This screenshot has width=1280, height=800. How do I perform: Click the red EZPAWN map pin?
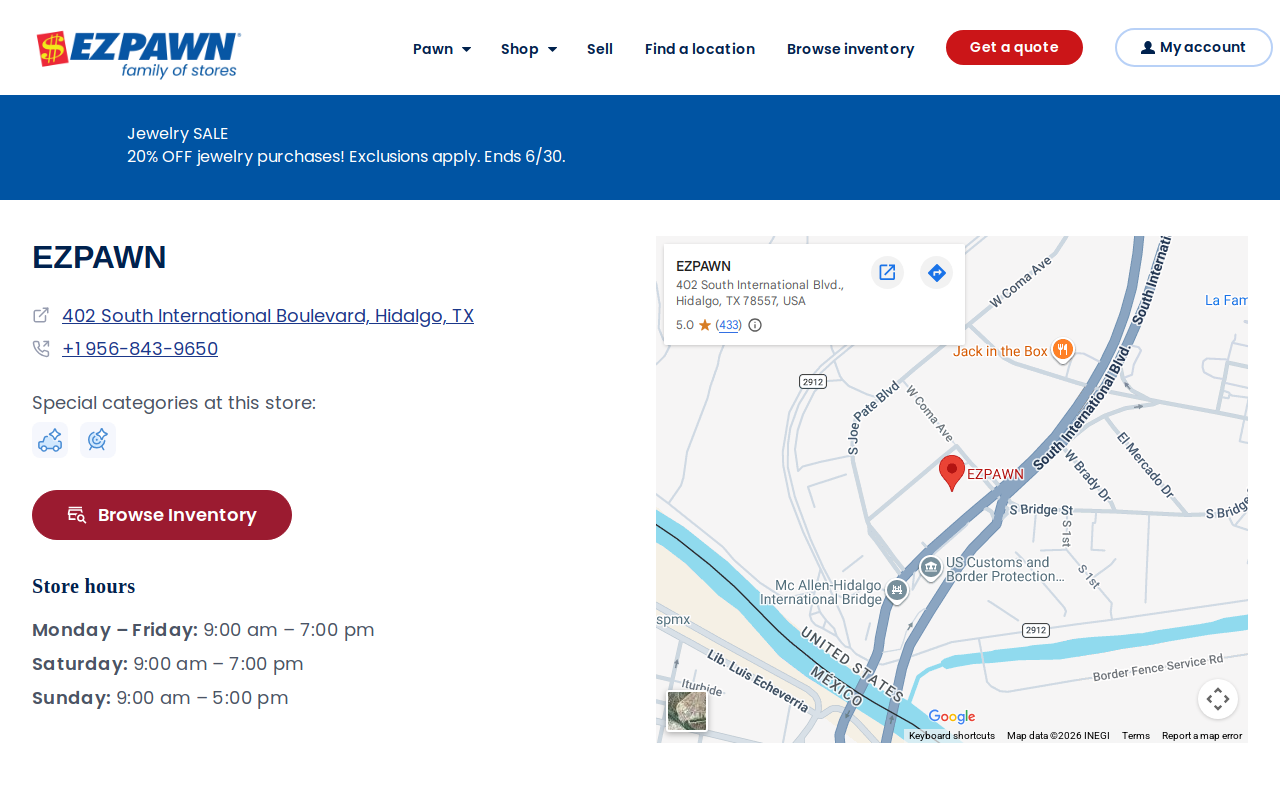952,473
